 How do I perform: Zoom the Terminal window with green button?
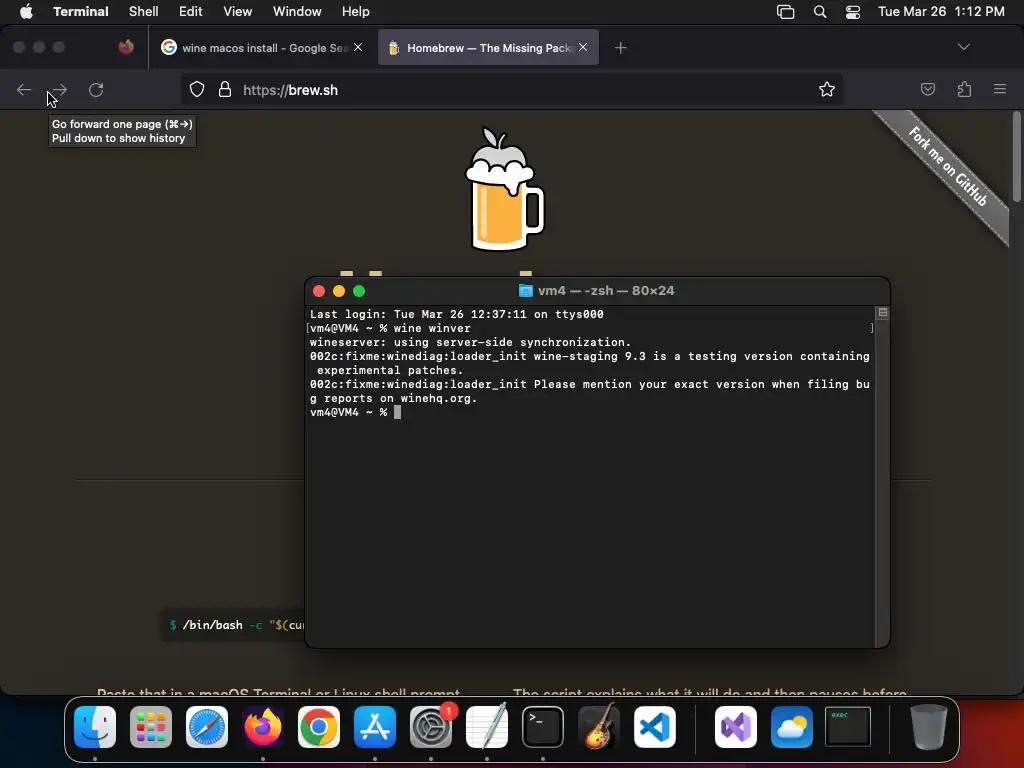point(359,291)
